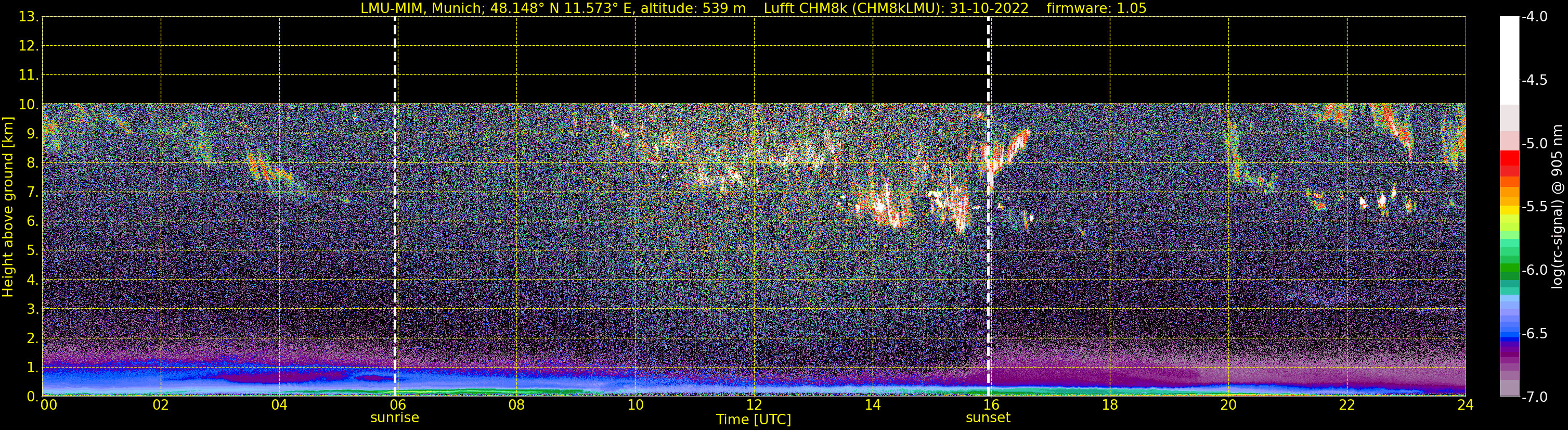Click the 14 tick label on the time axis
The image size is (1568, 430).
pyautogui.click(x=873, y=405)
